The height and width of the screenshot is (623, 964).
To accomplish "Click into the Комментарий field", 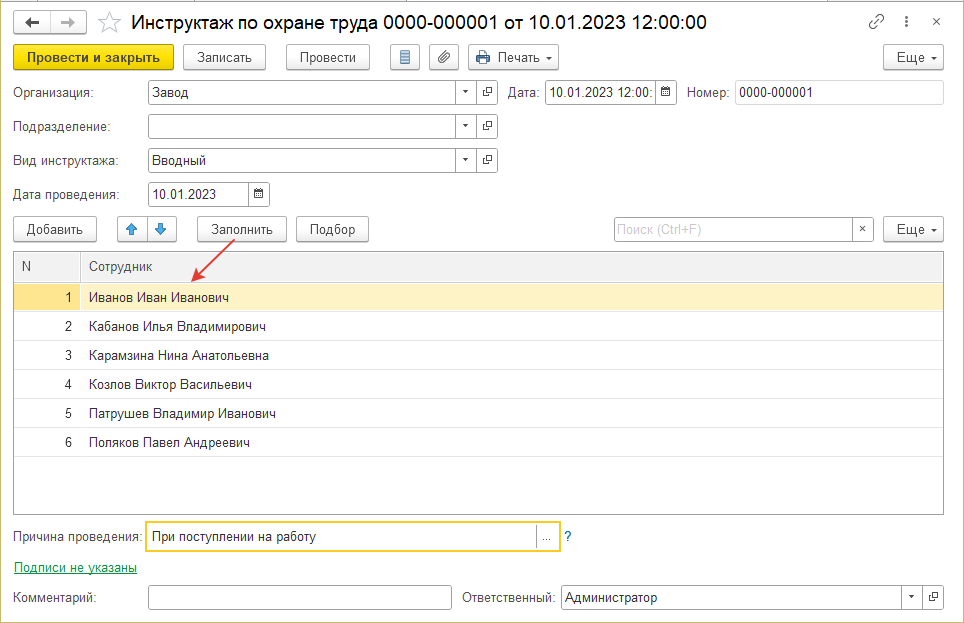I will tap(300, 597).
